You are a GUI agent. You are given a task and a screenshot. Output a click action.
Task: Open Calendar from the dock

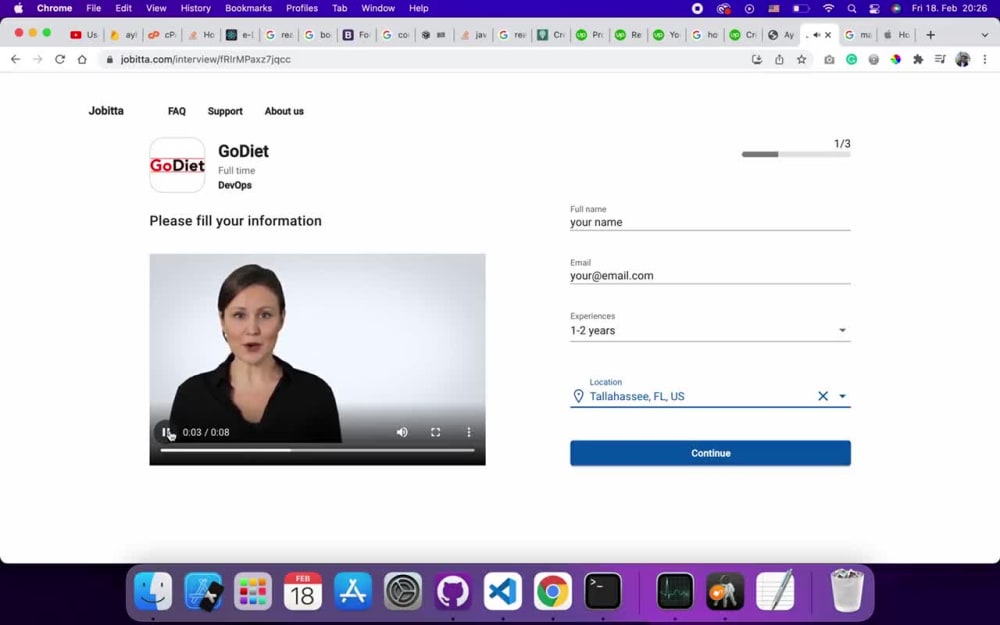[302, 591]
